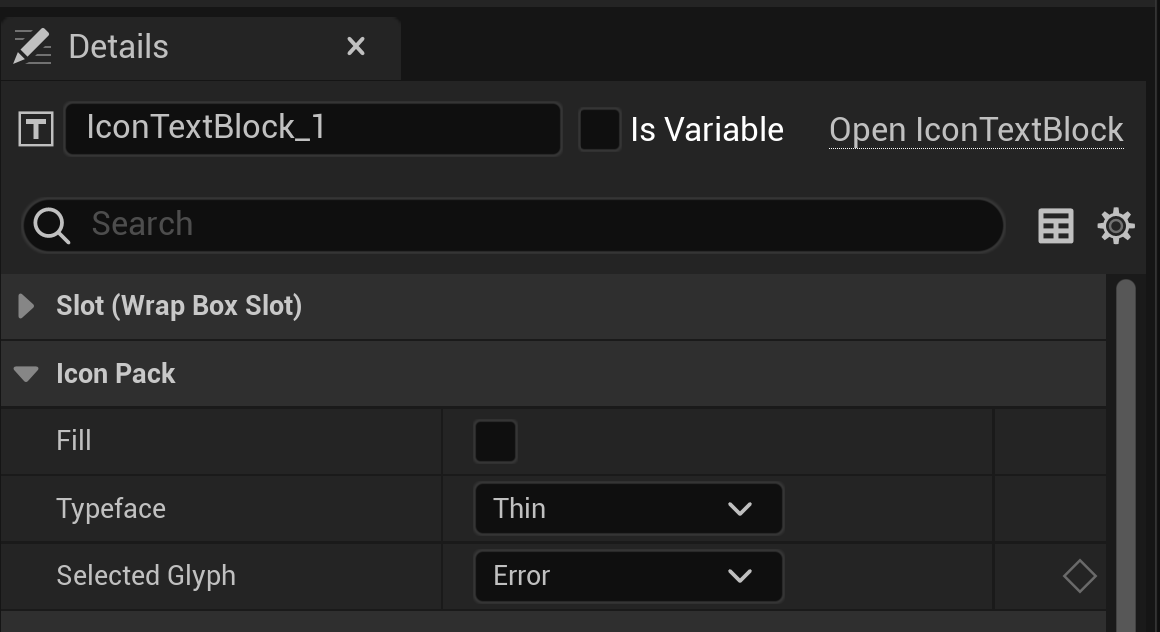1160x632 pixels.
Task: Click the IconTextBlock_1 name field
Action: click(313, 129)
